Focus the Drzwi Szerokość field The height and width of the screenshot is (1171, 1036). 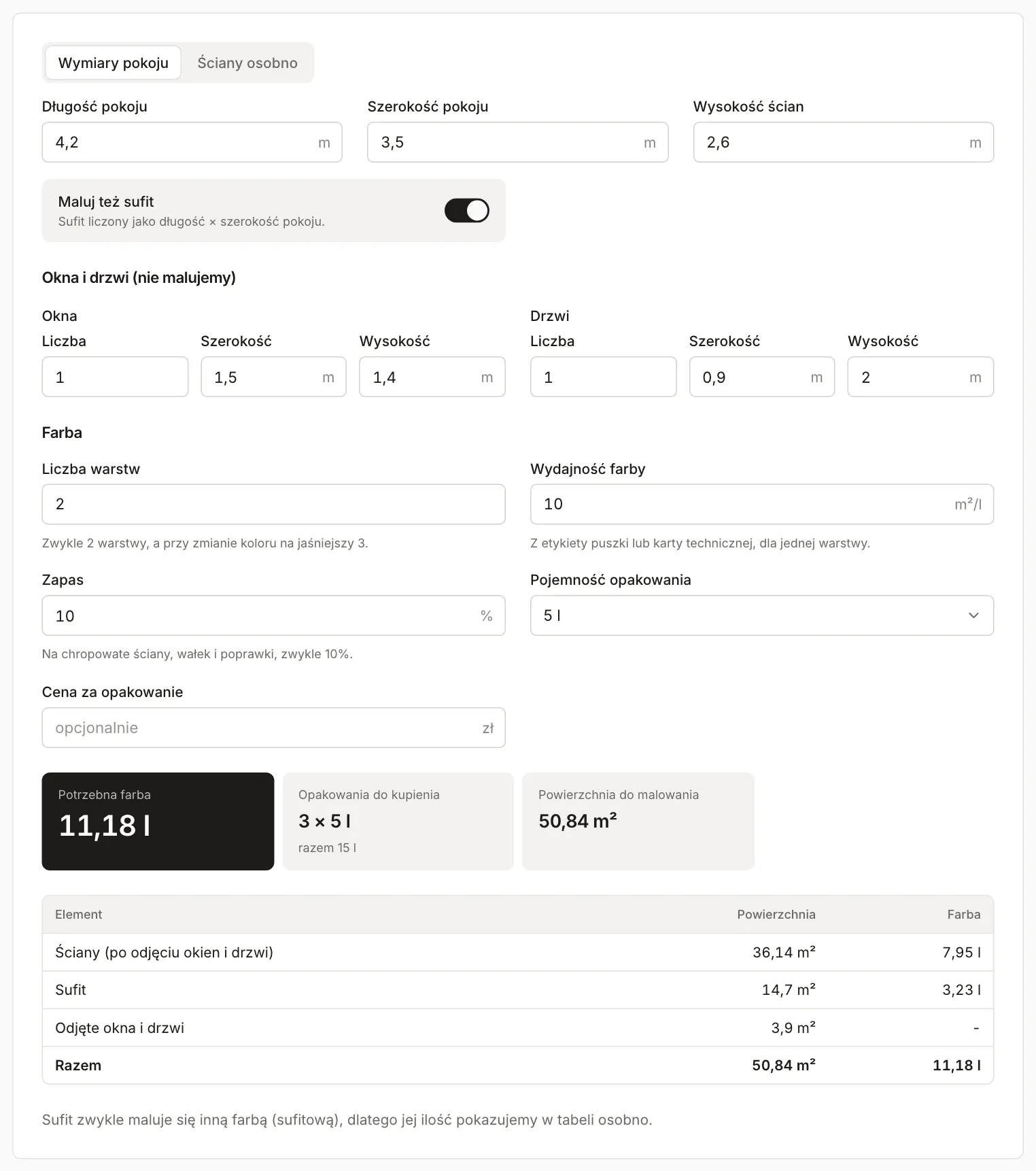762,377
